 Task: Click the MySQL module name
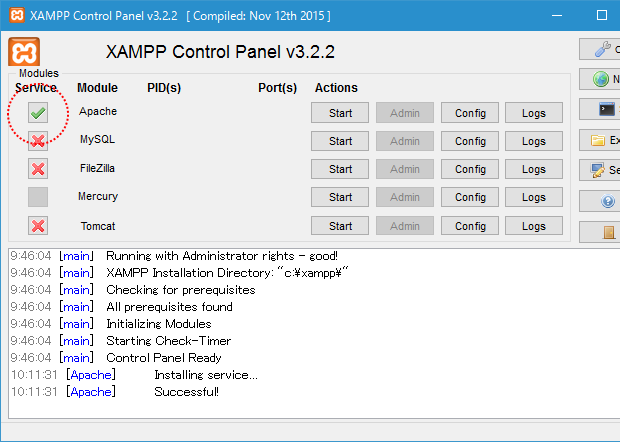pos(97,140)
